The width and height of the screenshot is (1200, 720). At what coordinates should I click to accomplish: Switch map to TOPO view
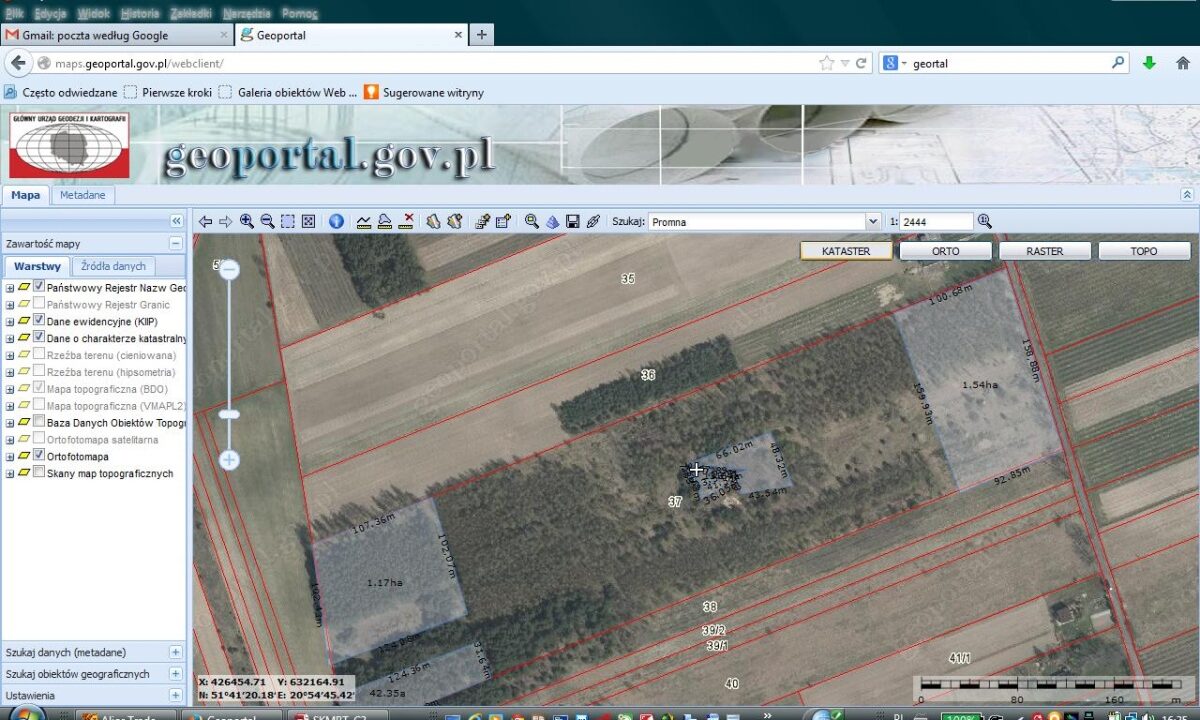click(1144, 251)
